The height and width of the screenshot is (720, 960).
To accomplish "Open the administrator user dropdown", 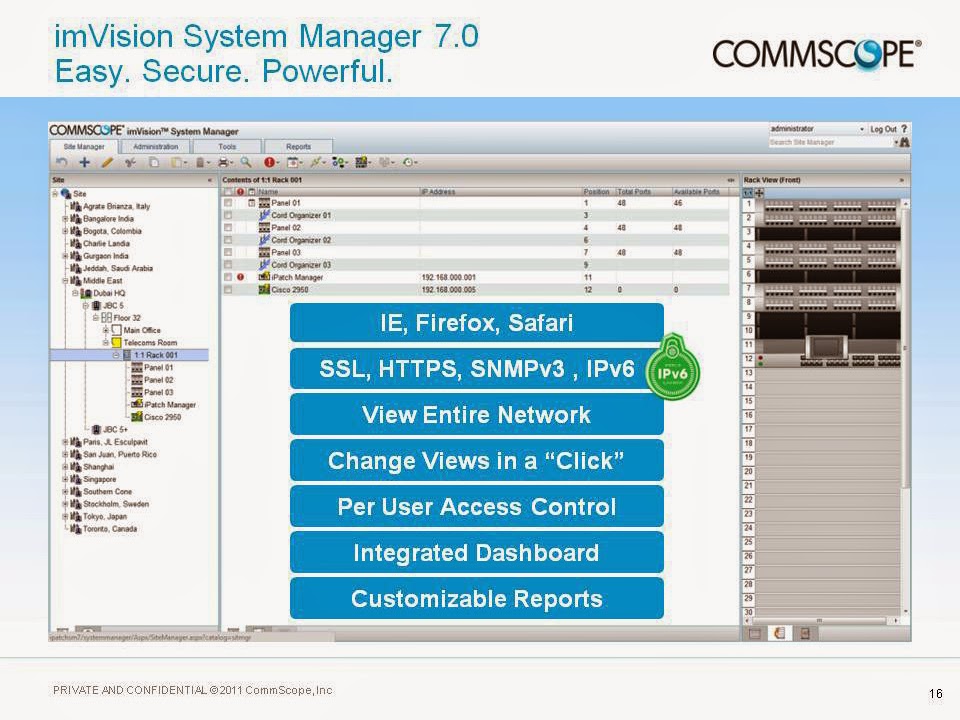I will pos(862,130).
